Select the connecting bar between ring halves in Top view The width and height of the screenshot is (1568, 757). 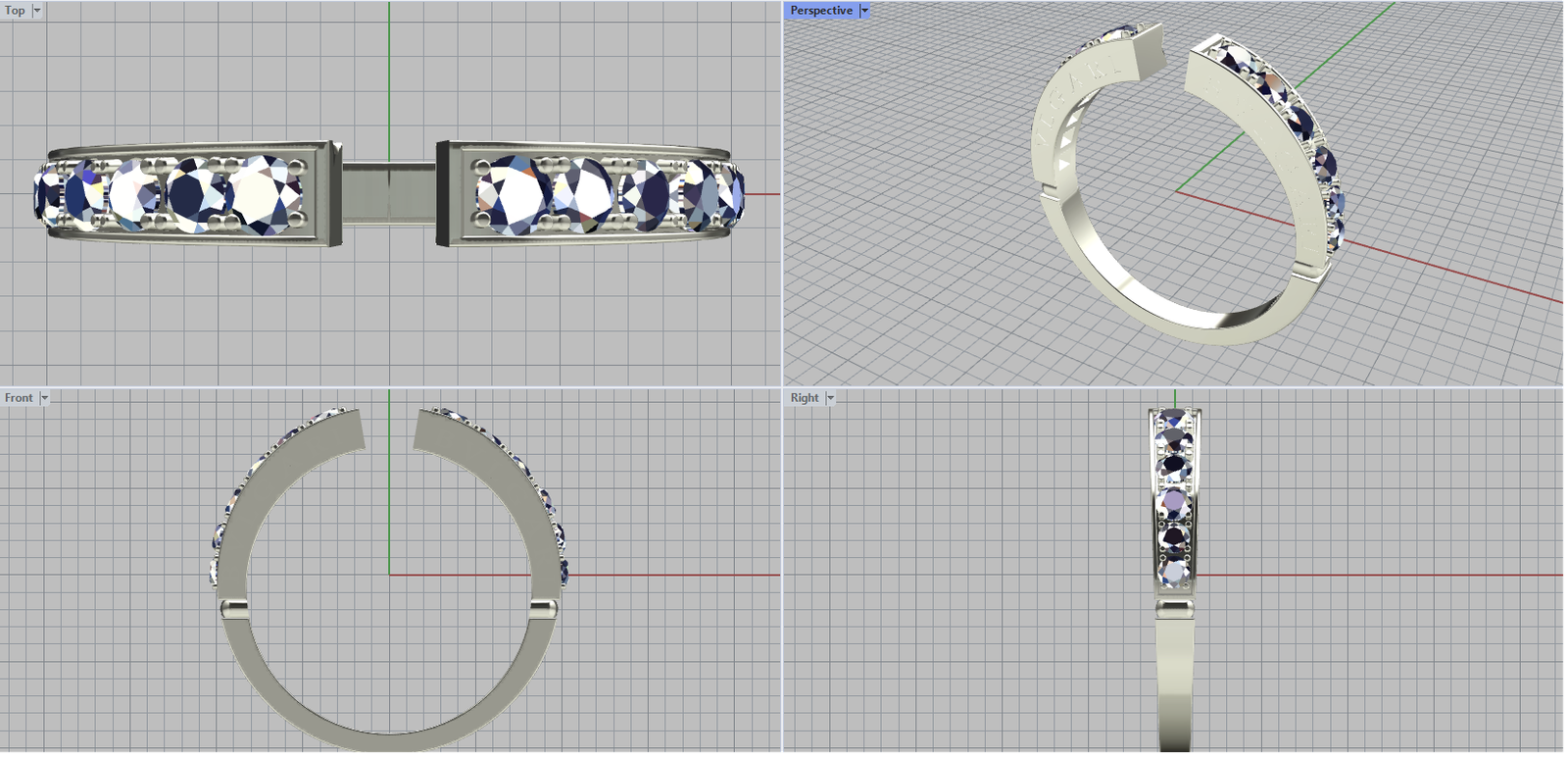pyautogui.click(x=389, y=191)
